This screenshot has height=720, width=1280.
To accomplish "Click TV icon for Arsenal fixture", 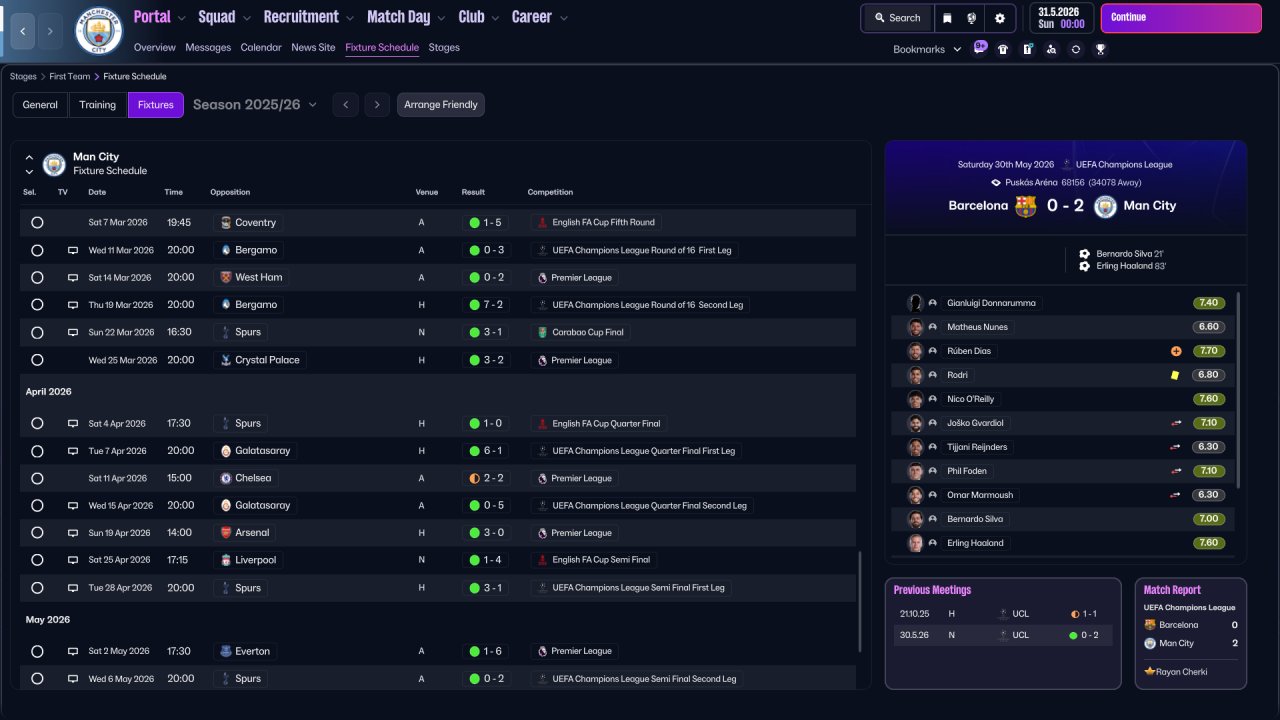I will click(x=72, y=533).
